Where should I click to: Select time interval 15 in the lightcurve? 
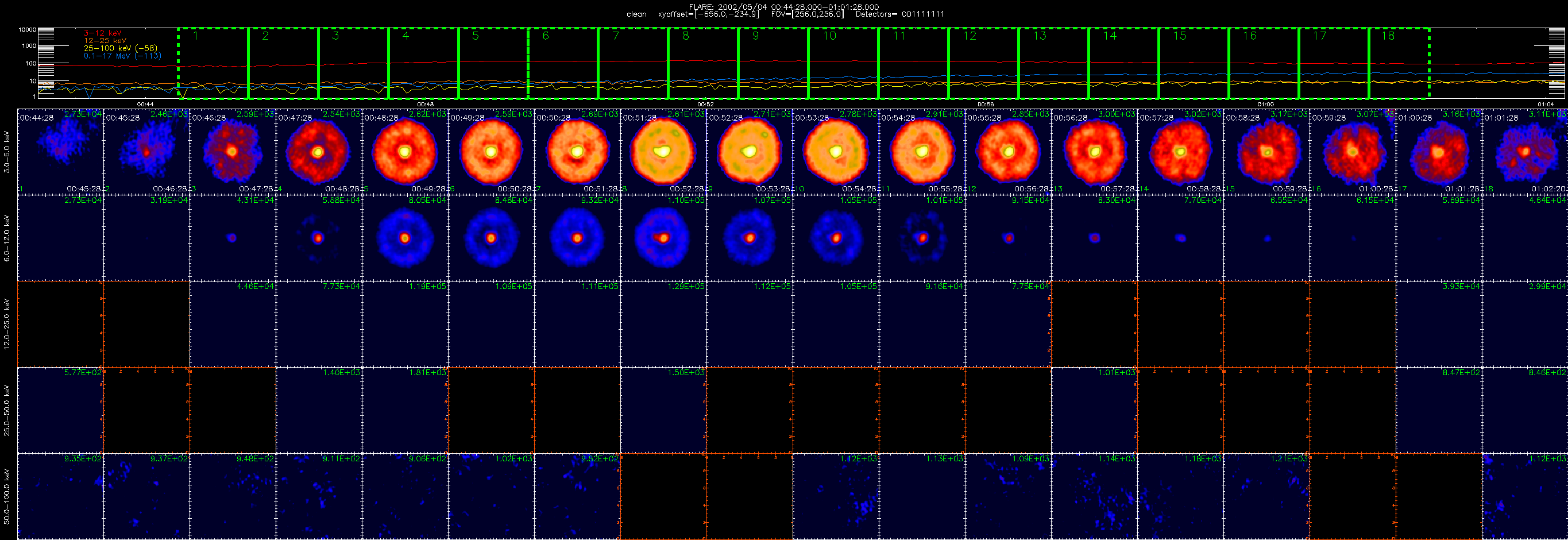coord(1193,63)
